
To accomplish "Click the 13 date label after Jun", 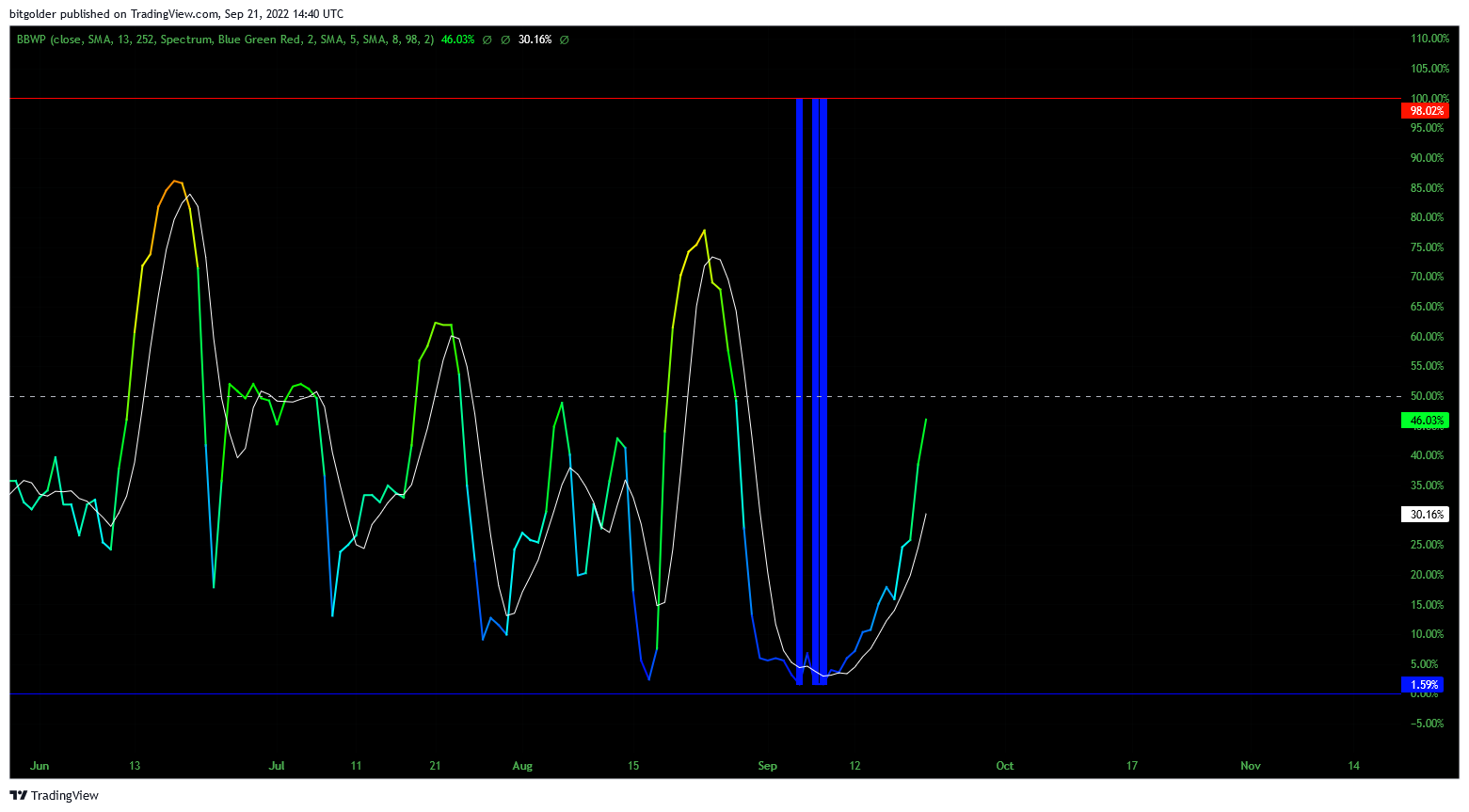I will click(x=135, y=766).
